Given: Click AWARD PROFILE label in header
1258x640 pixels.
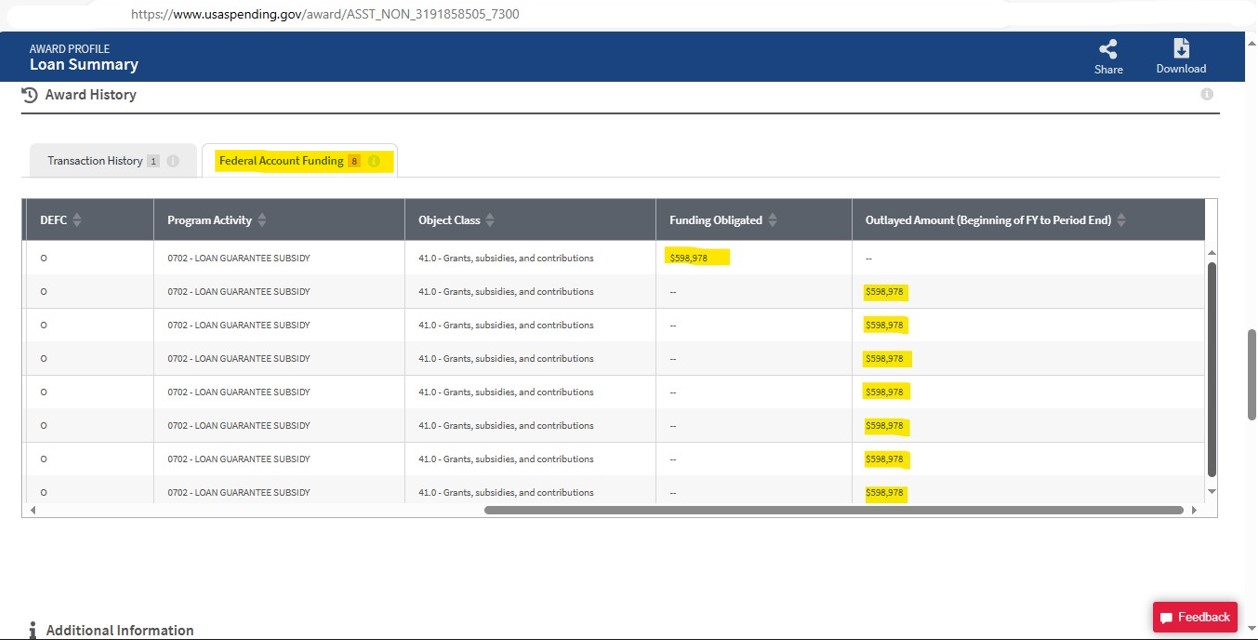Looking at the screenshot, I should [x=69, y=48].
